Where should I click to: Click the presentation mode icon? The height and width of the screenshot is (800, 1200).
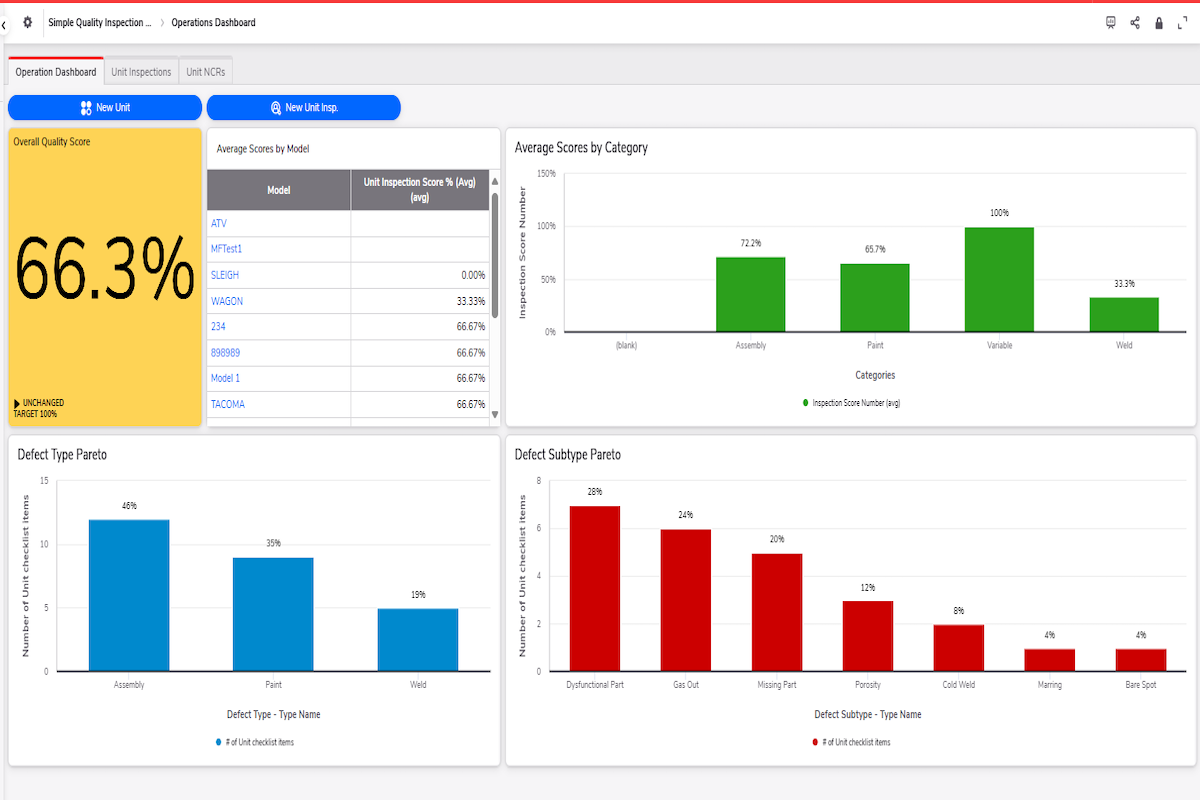[x=1111, y=23]
